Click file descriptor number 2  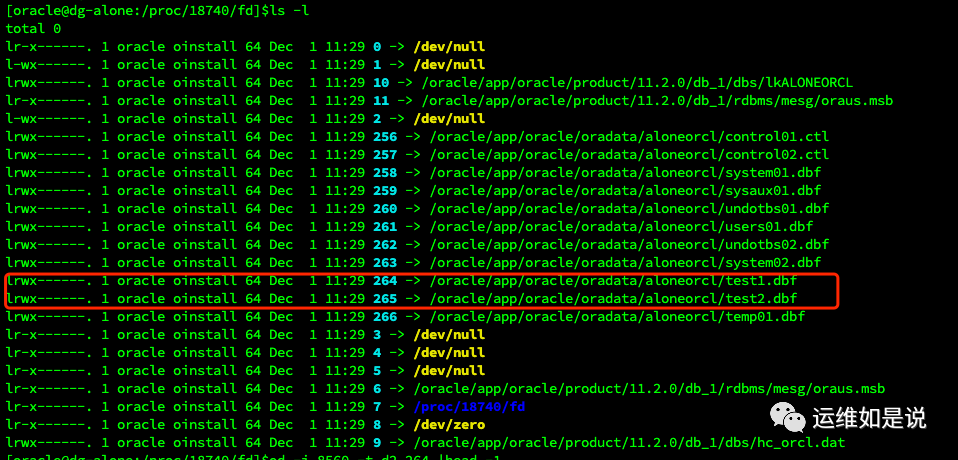click(x=377, y=119)
